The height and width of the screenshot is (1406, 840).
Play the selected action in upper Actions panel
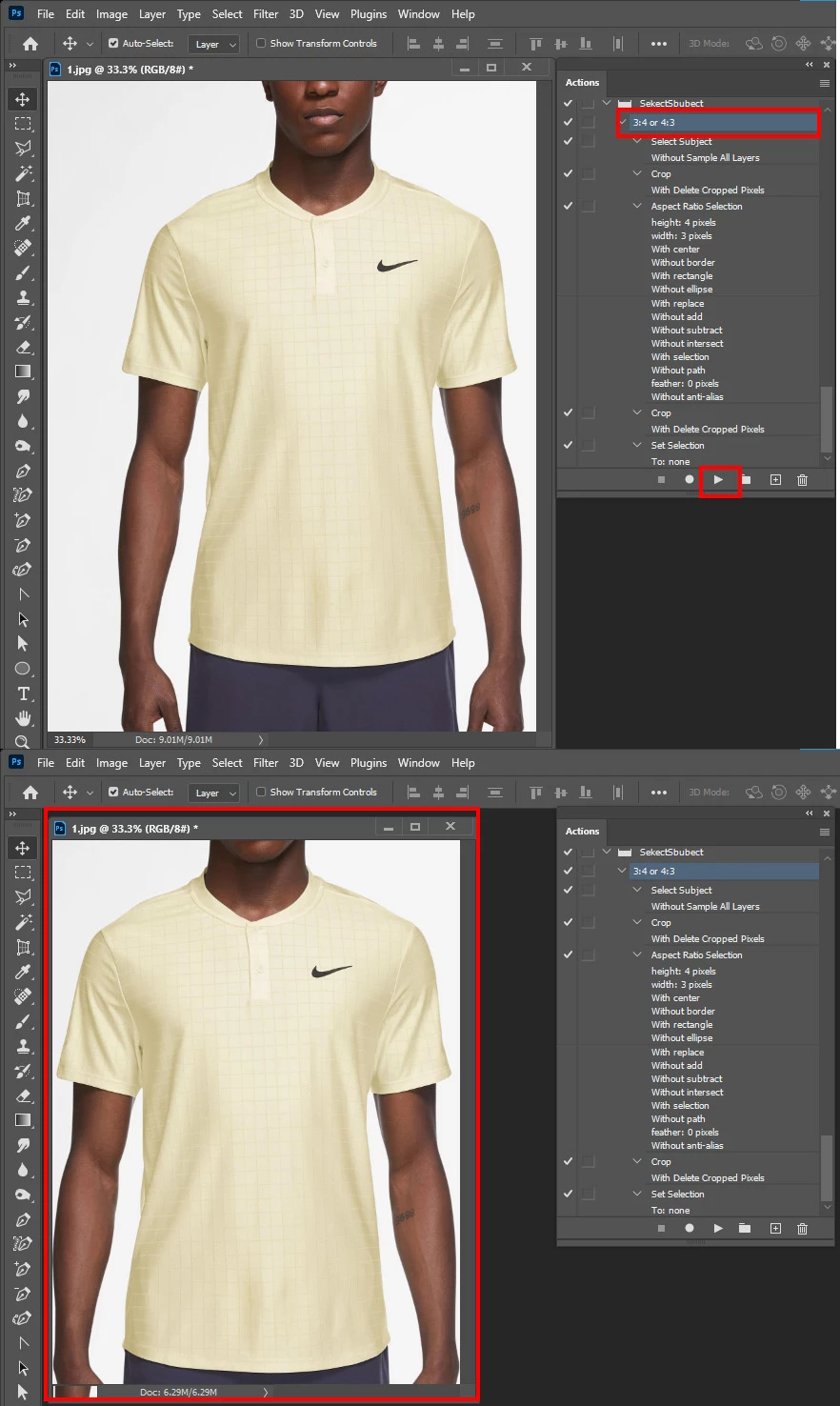click(x=718, y=480)
